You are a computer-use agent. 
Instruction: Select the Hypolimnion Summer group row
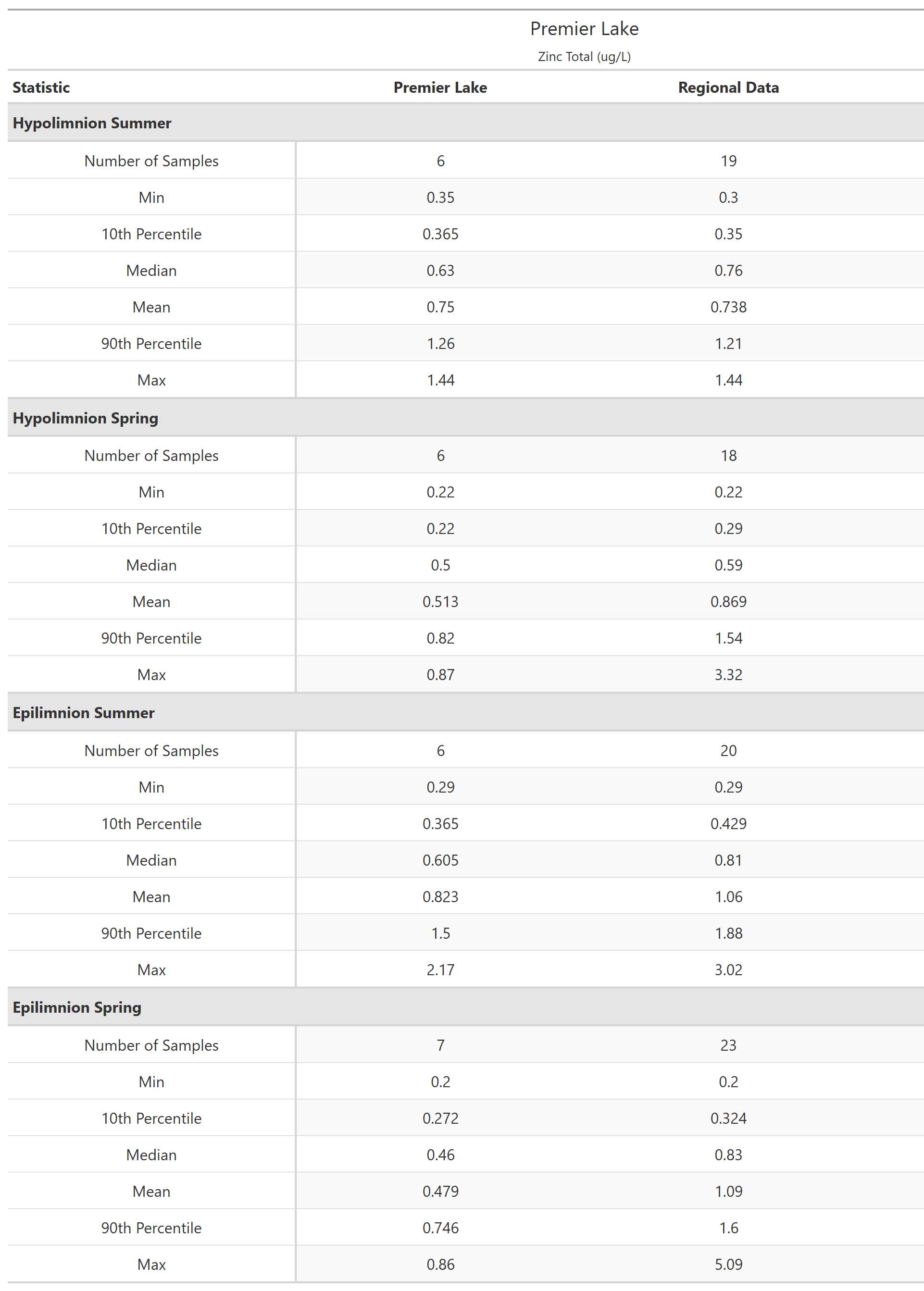[92, 123]
